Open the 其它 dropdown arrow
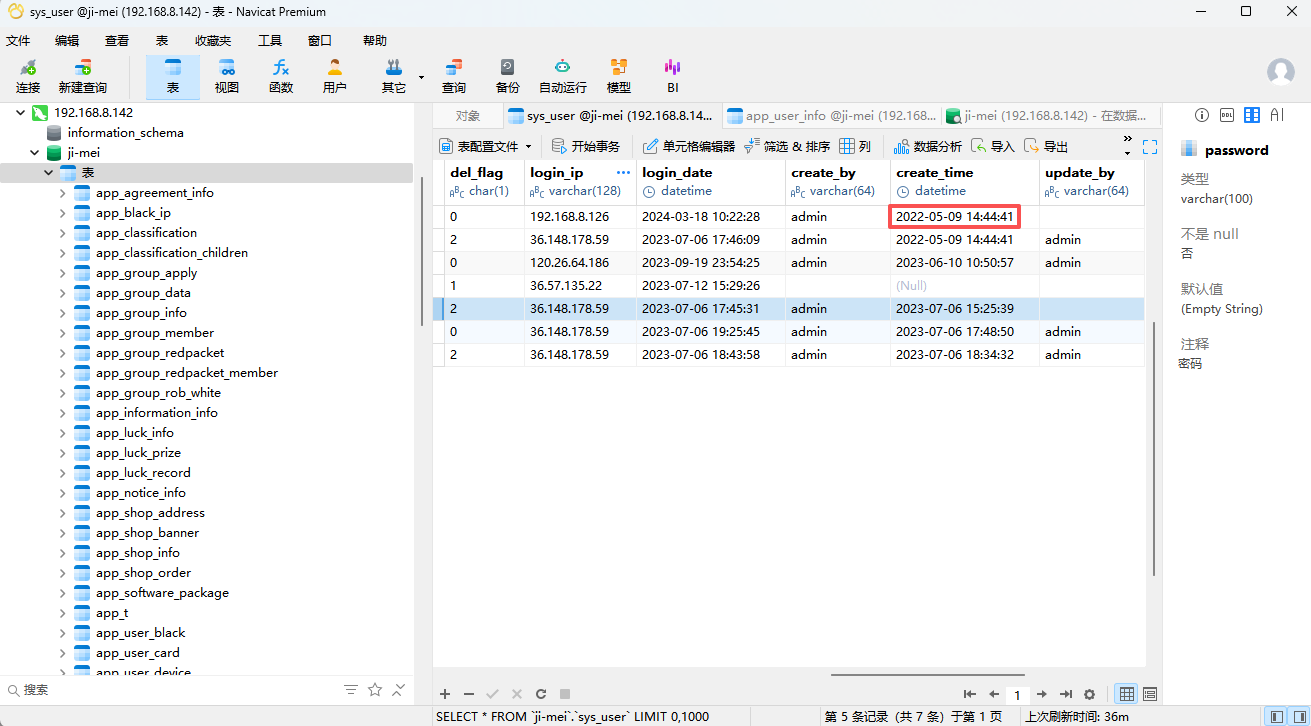This screenshot has height=726, width=1311. pos(421,77)
